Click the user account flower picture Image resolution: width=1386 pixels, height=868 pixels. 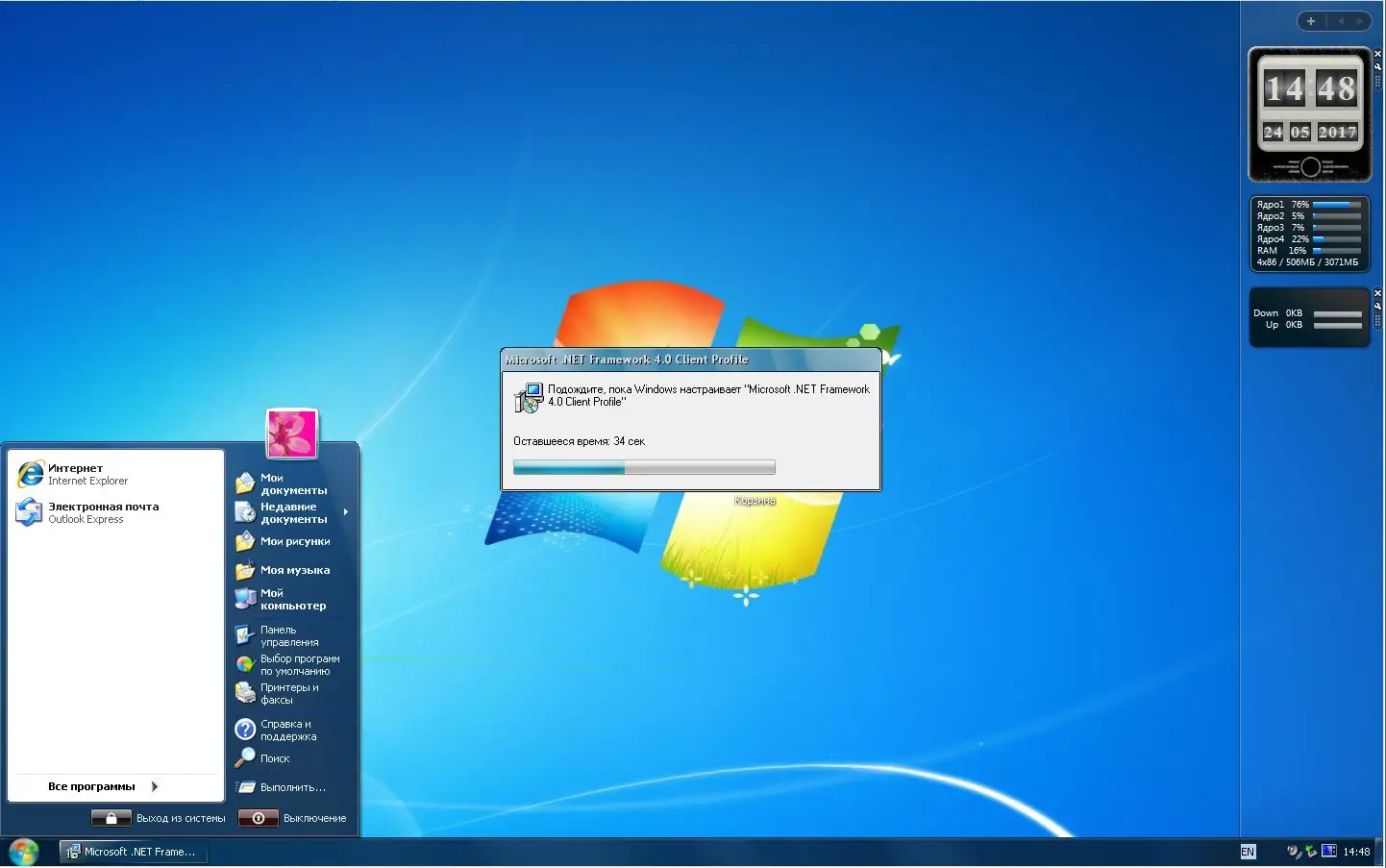coord(291,434)
